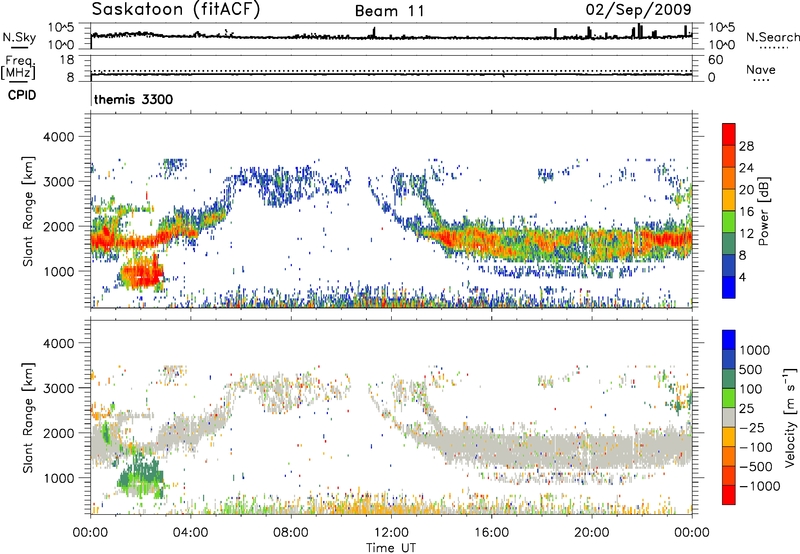The height and width of the screenshot is (554, 800).
Task: Select the blue bottom segment of Power colorbar
Action: pyautogui.click(x=729, y=288)
